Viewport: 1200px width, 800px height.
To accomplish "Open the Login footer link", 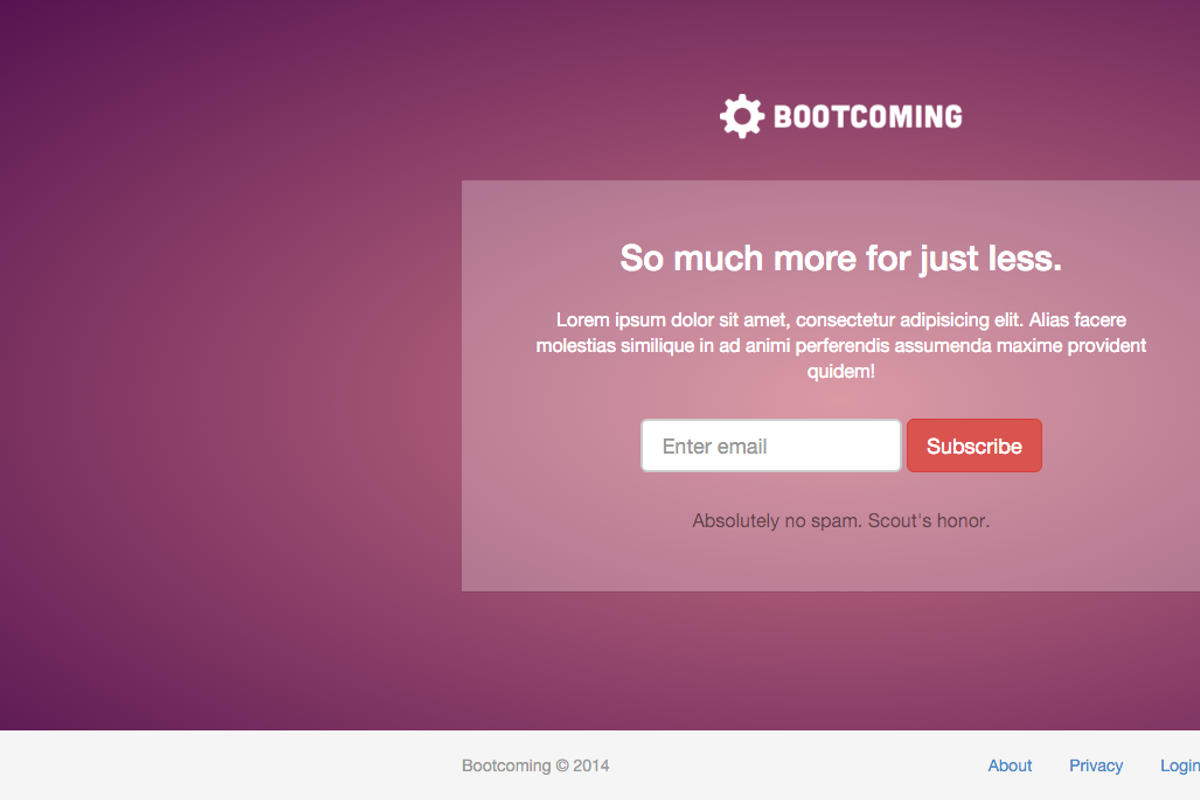I will tap(1180, 766).
